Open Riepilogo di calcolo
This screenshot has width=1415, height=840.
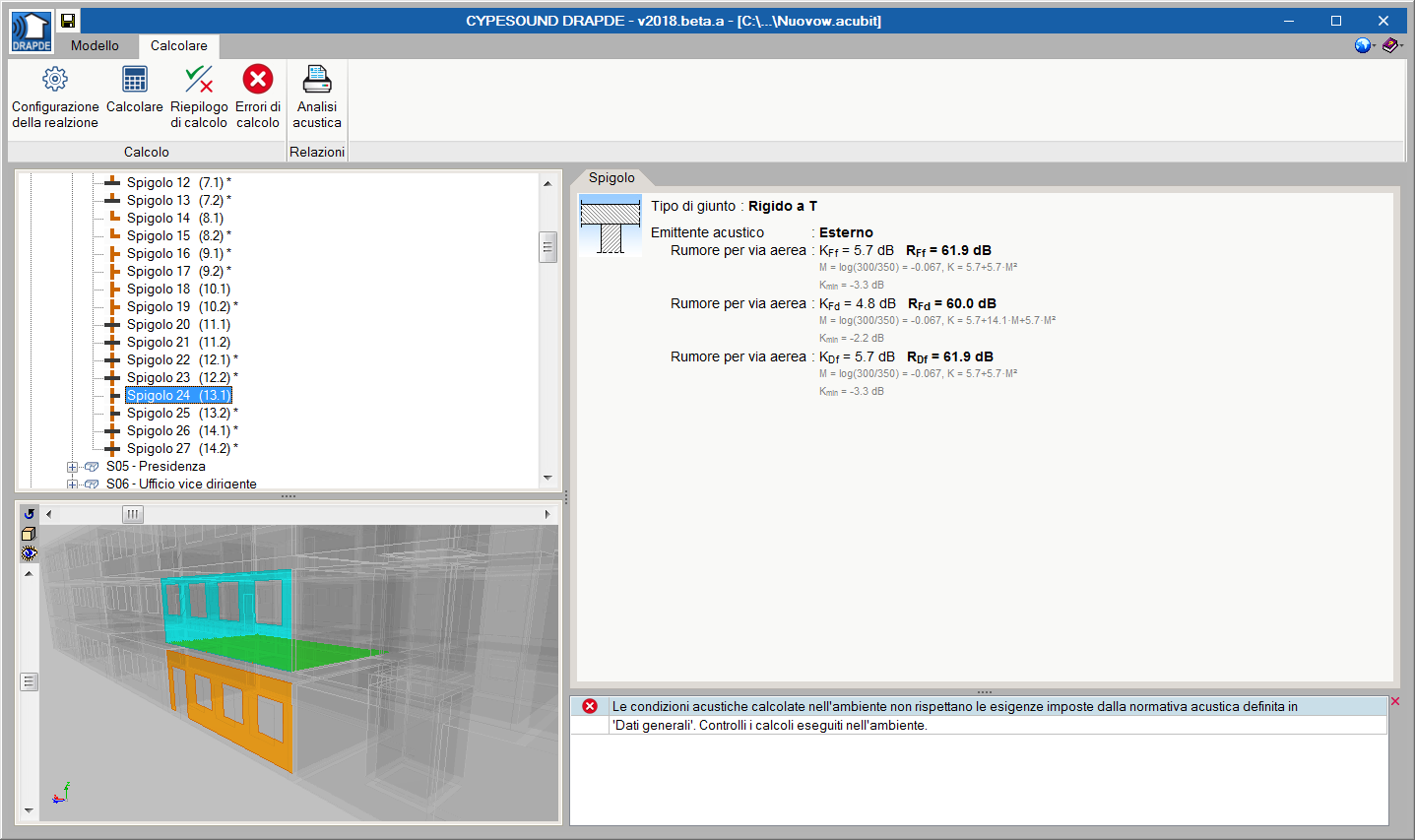click(x=199, y=97)
